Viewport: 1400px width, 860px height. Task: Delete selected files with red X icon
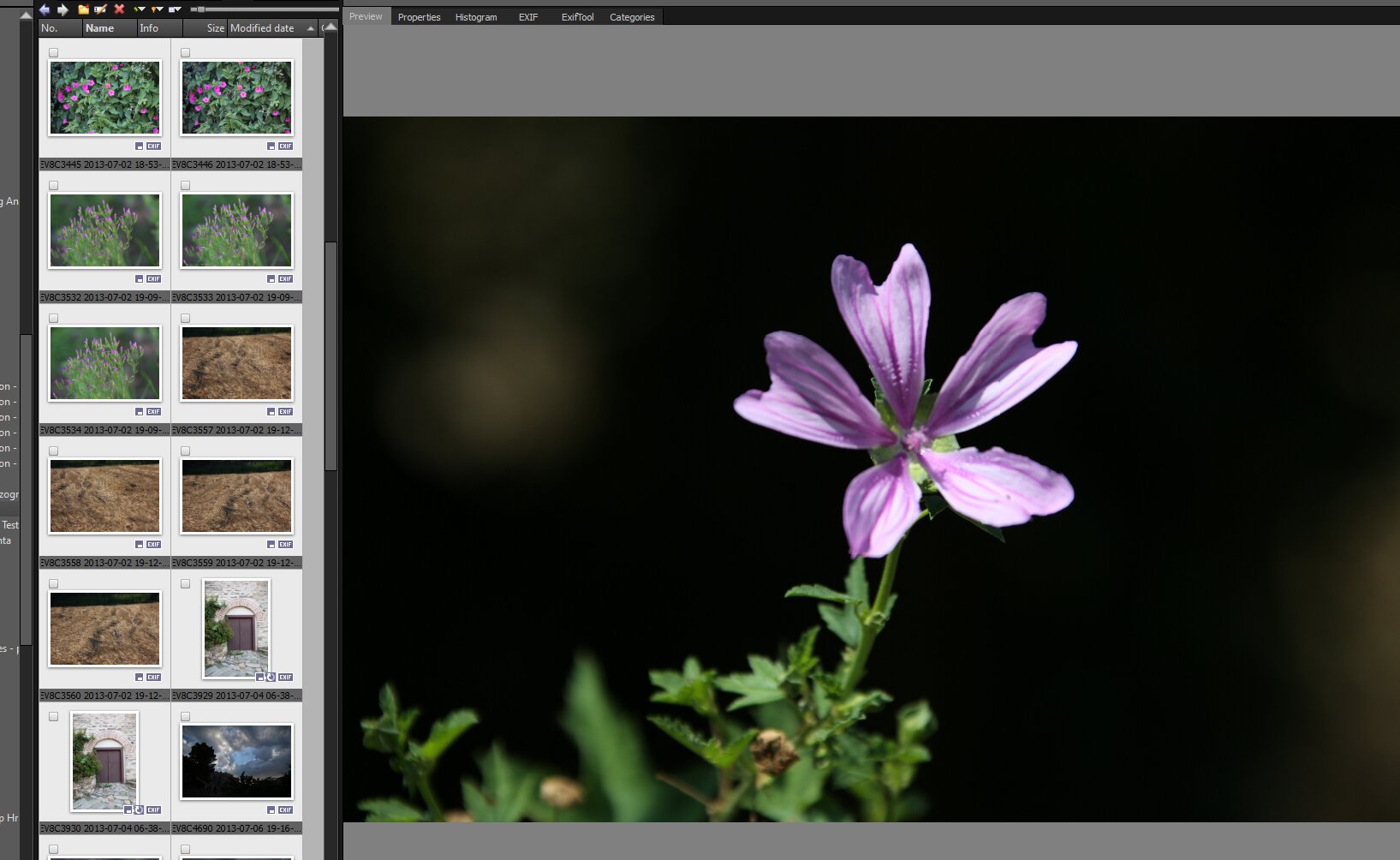(x=119, y=9)
